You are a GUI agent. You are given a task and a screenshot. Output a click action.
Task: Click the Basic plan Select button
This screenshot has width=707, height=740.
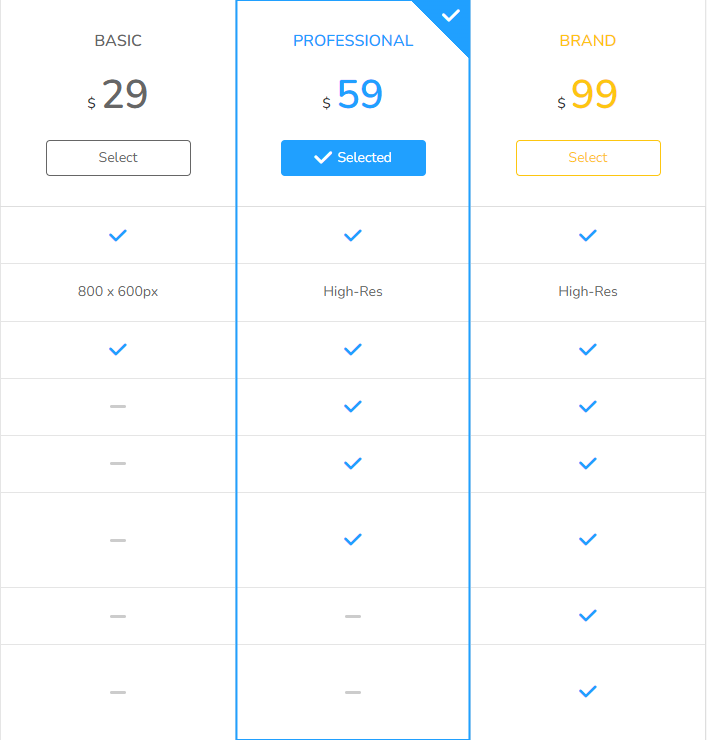[118, 158]
